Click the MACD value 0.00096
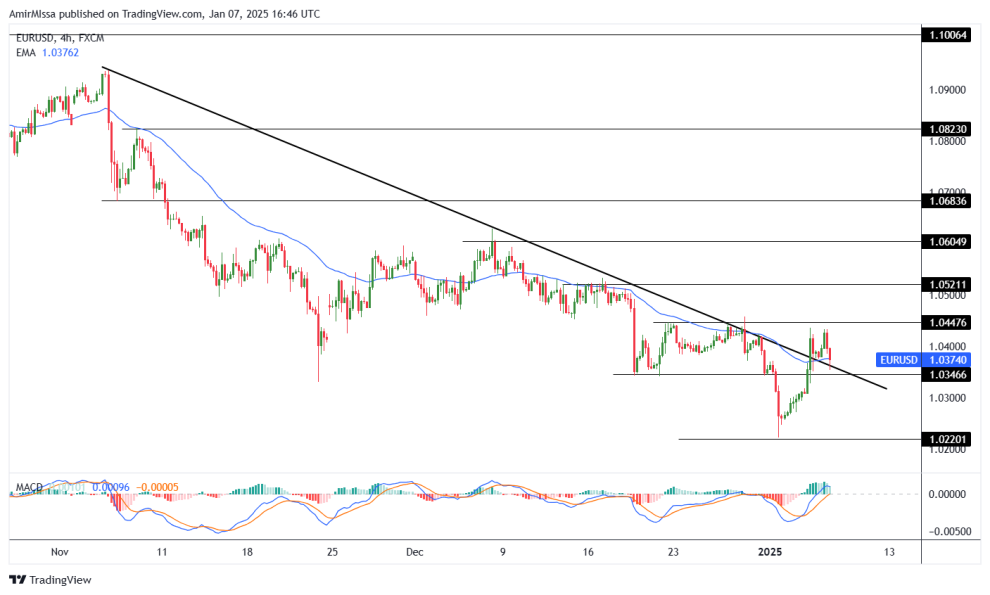Screen dimensions: 990x595 coord(110,488)
